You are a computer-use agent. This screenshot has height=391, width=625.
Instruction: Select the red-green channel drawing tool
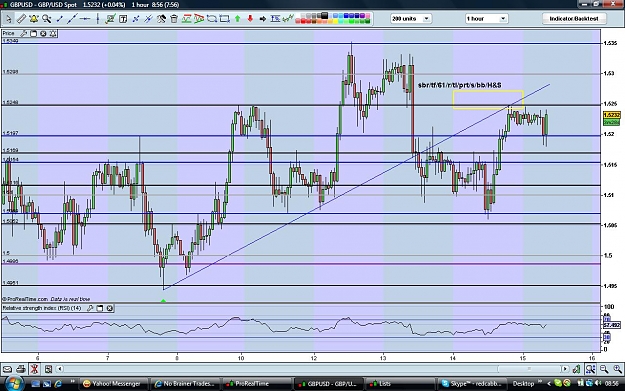click(187, 19)
